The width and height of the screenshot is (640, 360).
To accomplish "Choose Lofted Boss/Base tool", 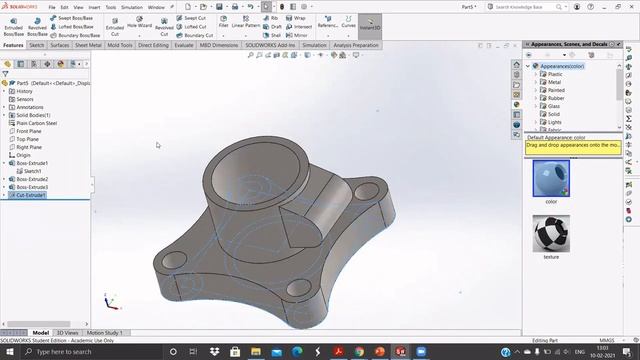I will click(x=72, y=27).
